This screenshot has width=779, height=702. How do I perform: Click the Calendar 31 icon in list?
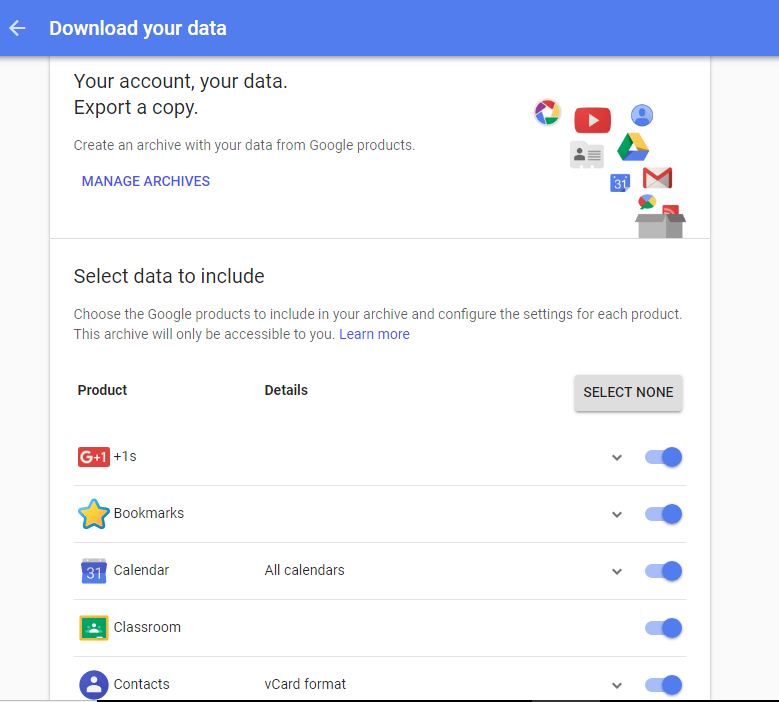(93, 571)
